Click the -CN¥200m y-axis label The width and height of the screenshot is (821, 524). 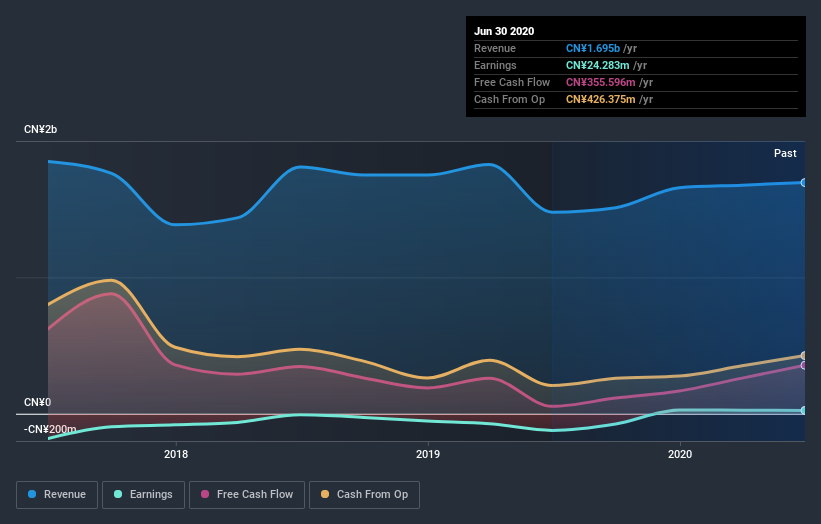click(x=50, y=429)
